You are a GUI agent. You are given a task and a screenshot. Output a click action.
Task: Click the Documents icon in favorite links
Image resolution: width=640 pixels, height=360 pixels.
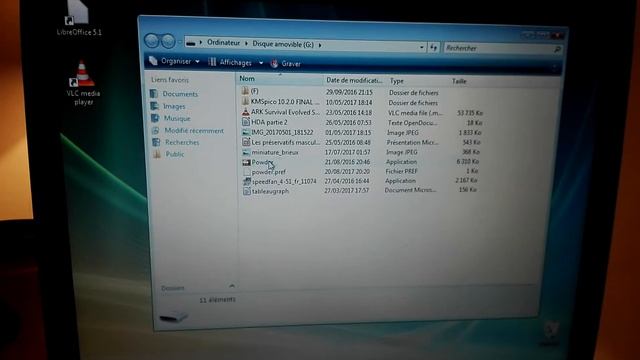click(154, 93)
